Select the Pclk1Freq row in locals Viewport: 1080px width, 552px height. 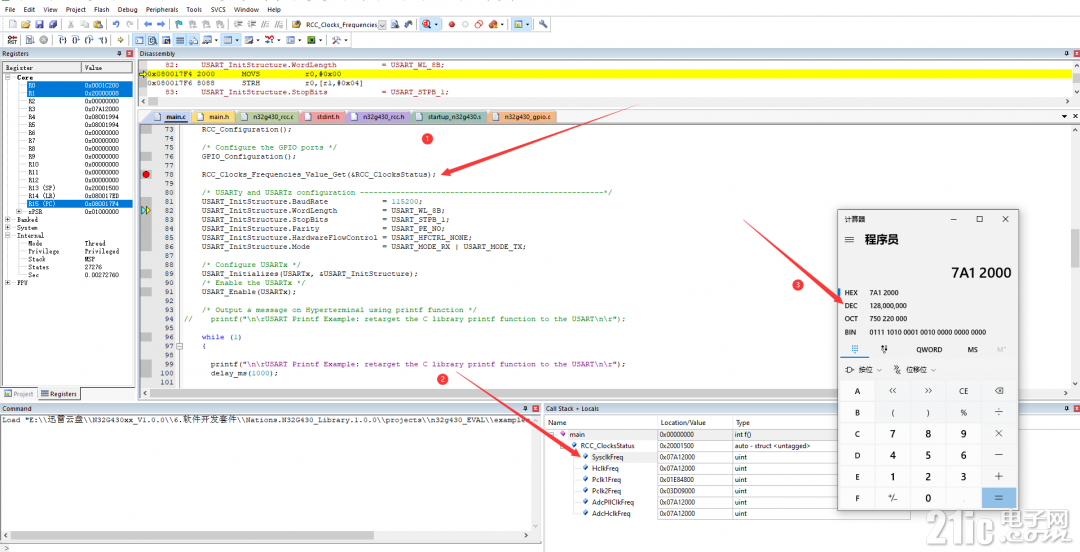click(691, 480)
